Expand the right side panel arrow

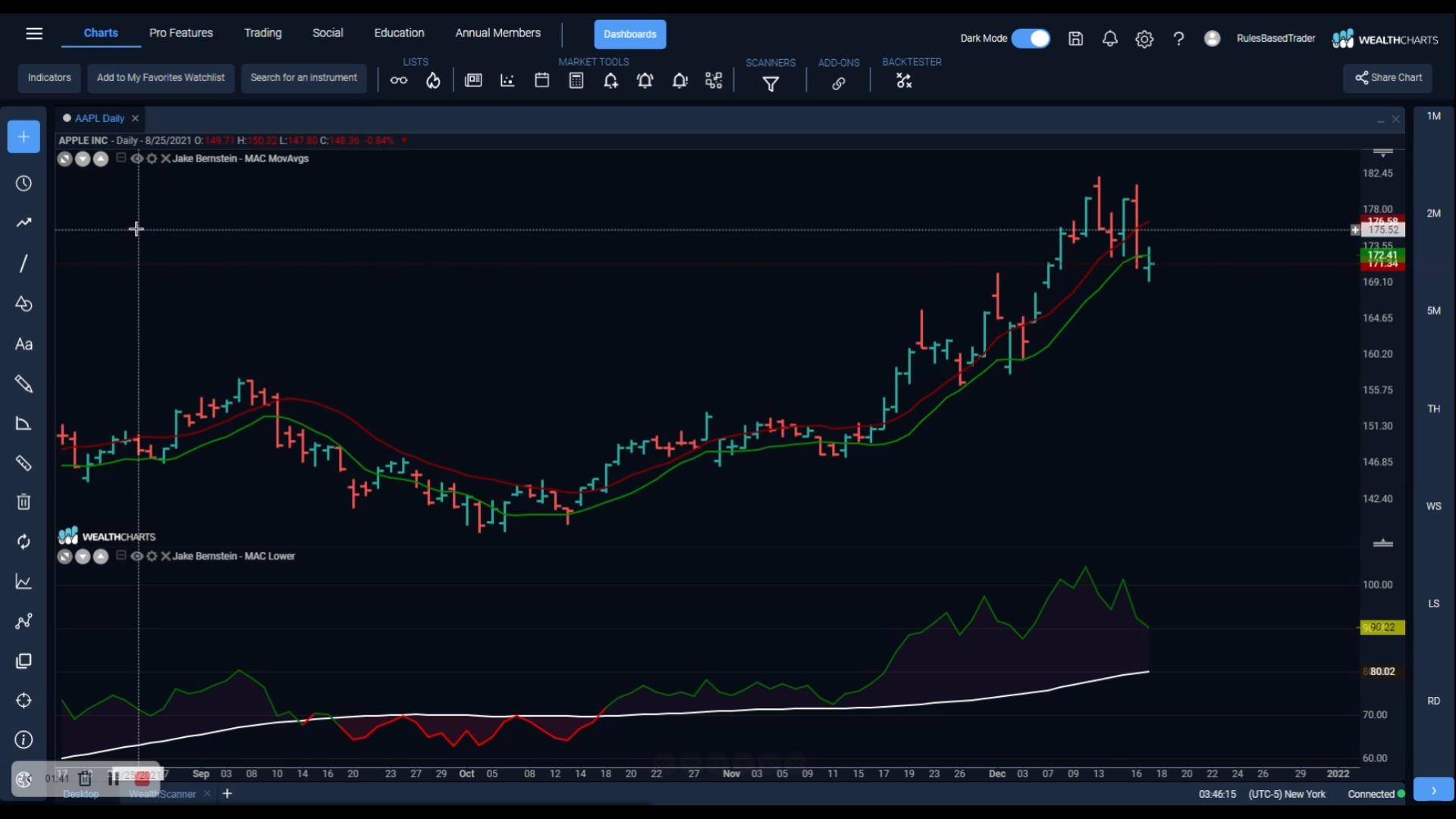(1433, 790)
